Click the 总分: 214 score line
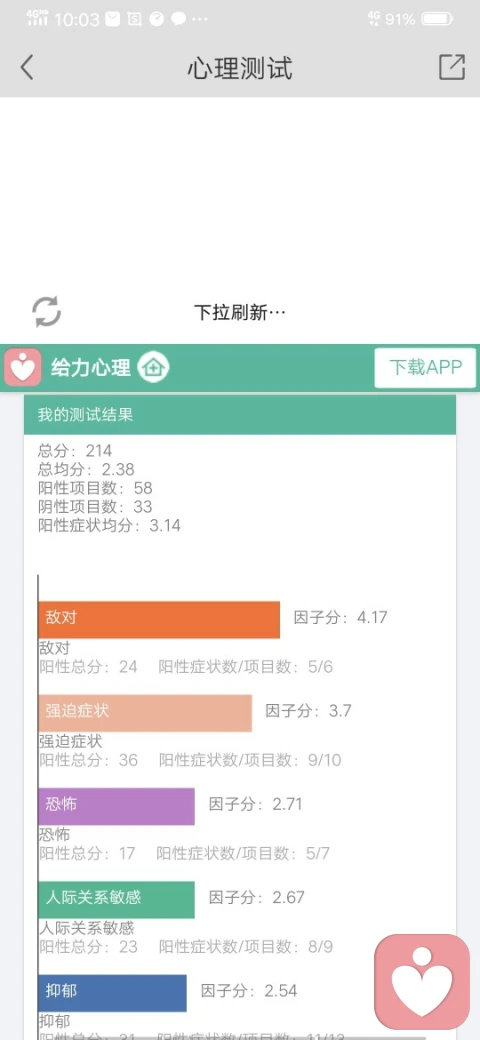480x1040 pixels. (x=75, y=451)
